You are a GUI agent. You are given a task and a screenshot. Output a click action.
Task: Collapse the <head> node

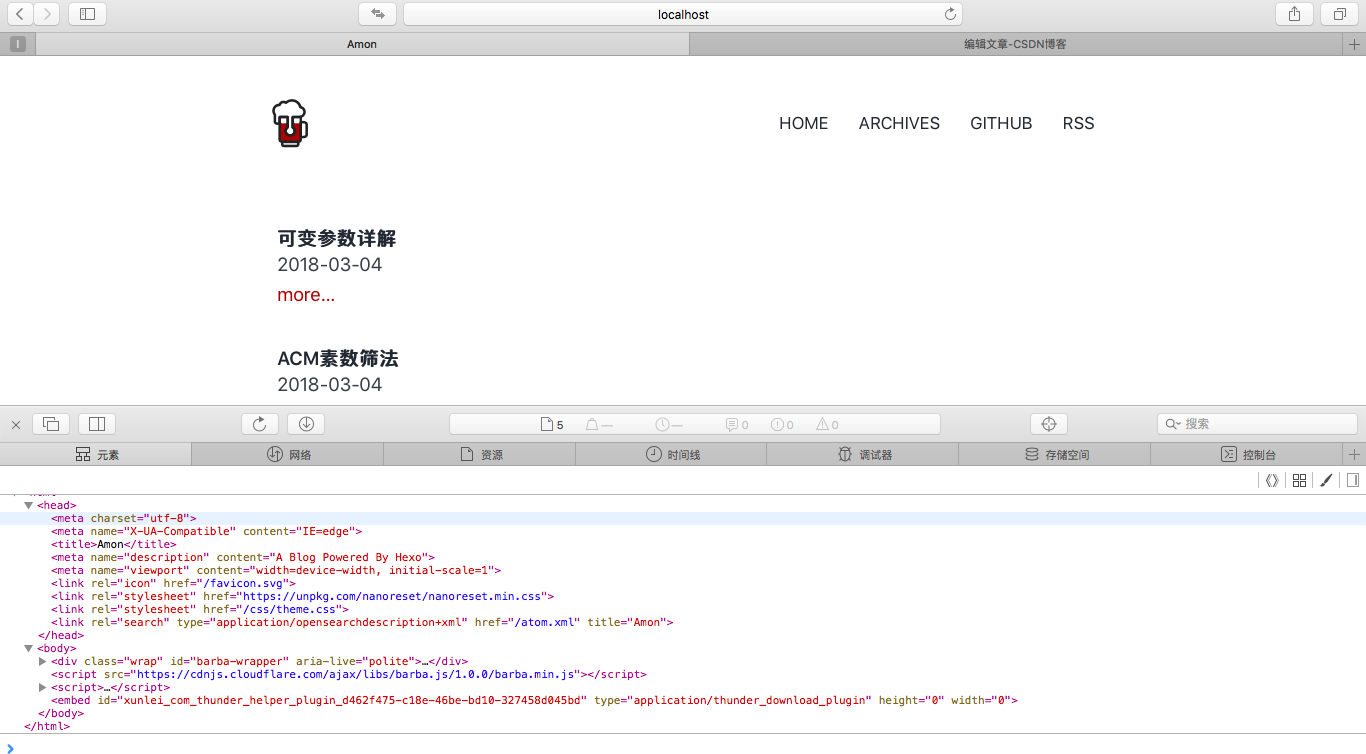(x=28, y=506)
